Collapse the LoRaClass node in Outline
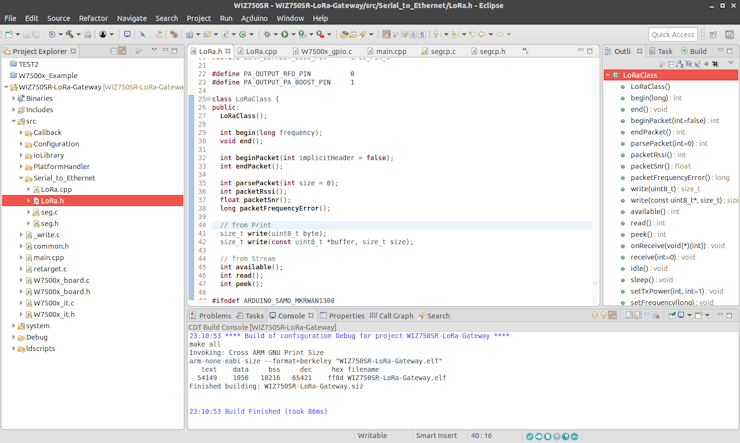This screenshot has width=740, height=443. click(608, 75)
